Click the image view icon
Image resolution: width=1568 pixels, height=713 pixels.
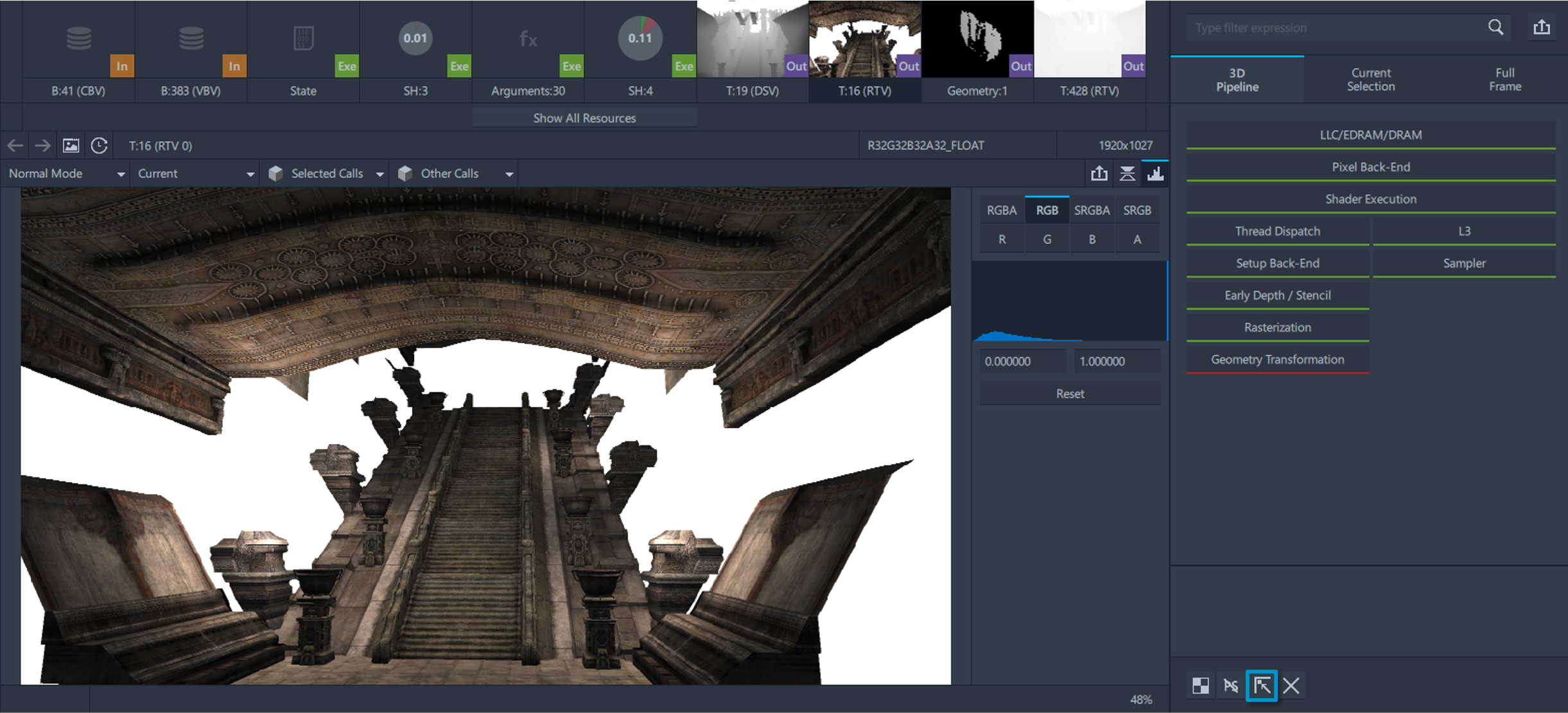tap(71, 146)
